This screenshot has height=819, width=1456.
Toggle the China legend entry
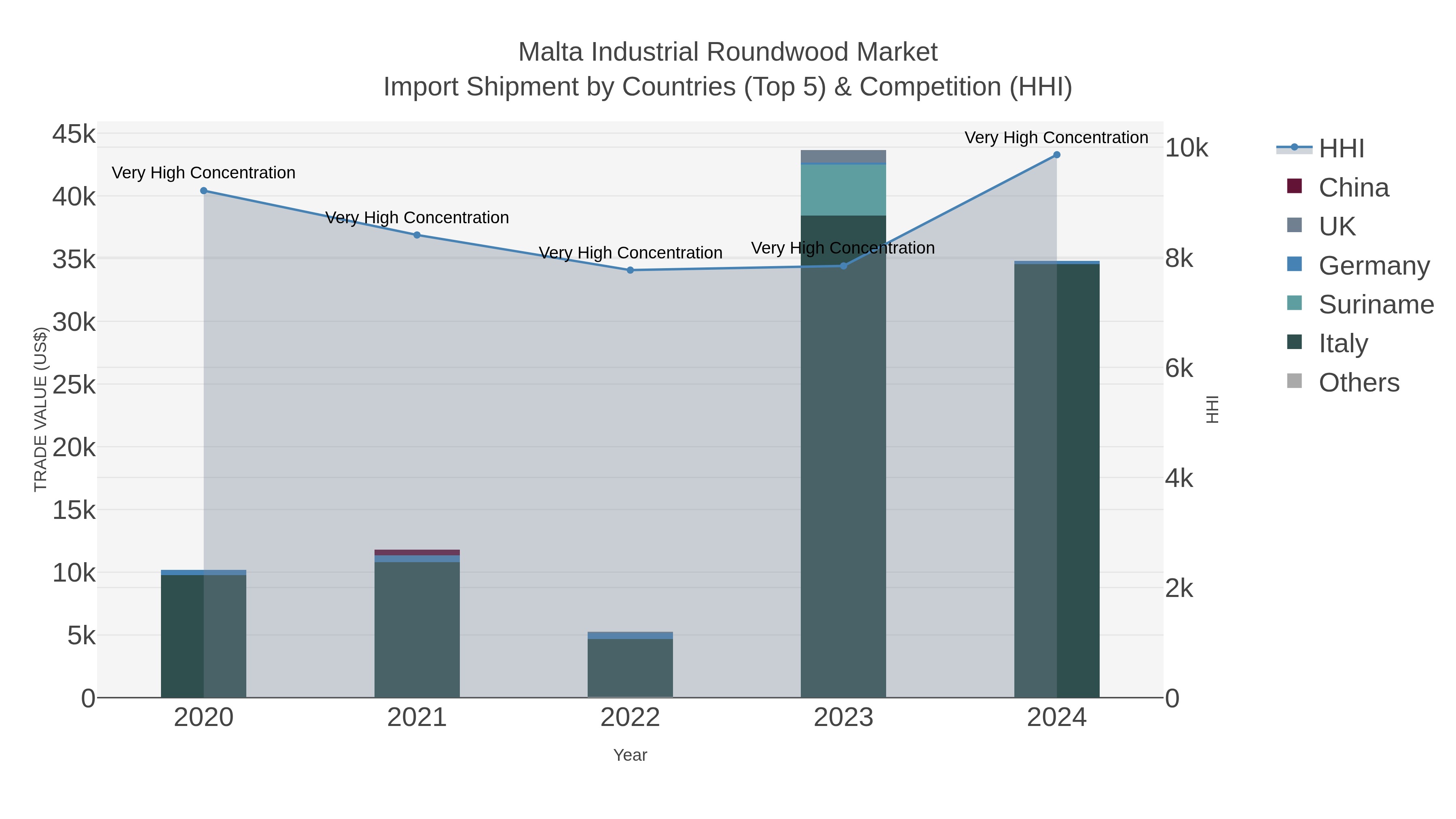[1337, 188]
